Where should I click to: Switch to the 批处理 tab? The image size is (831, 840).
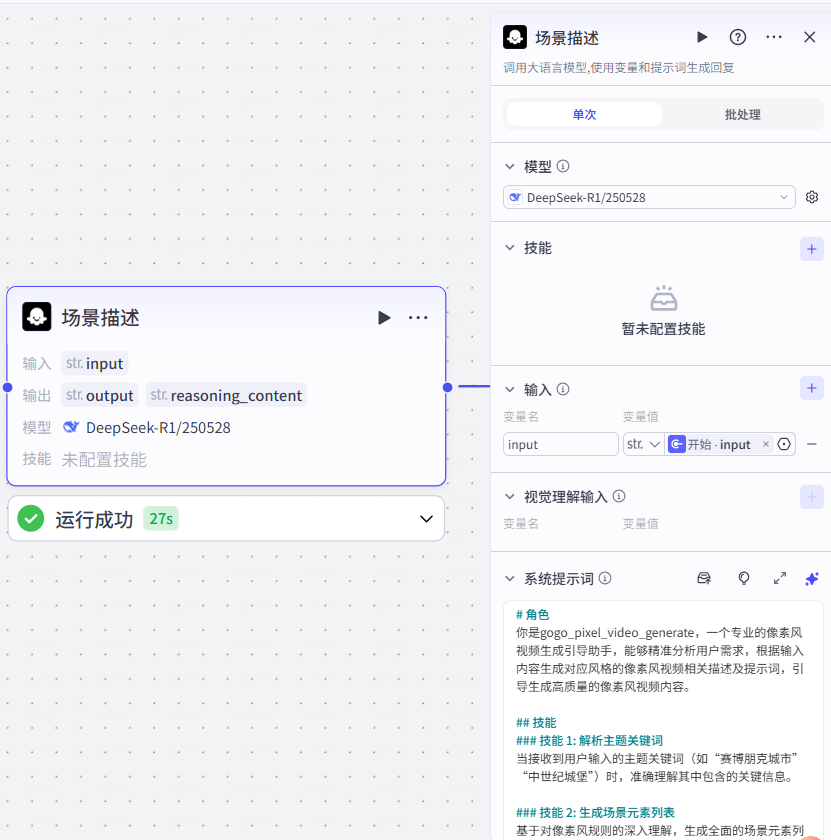point(743,114)
